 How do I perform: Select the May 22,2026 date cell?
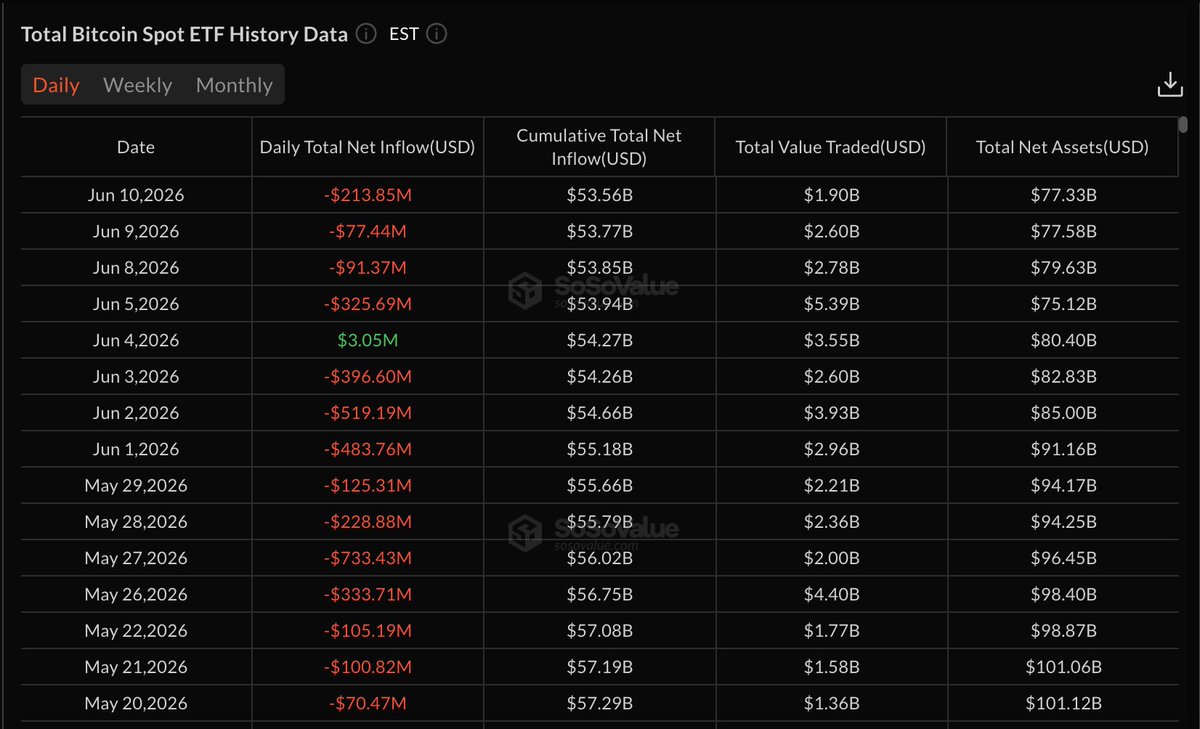click(x=136, y=630)
